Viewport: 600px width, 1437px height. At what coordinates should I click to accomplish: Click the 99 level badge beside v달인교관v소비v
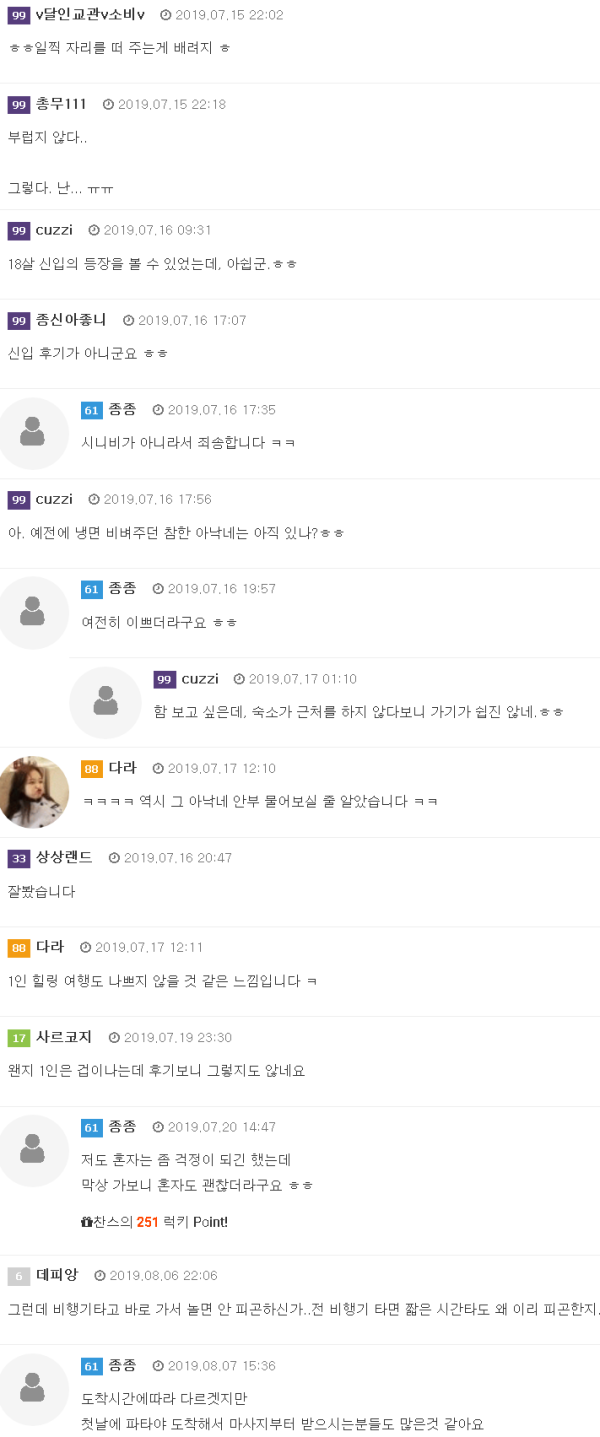18,15
